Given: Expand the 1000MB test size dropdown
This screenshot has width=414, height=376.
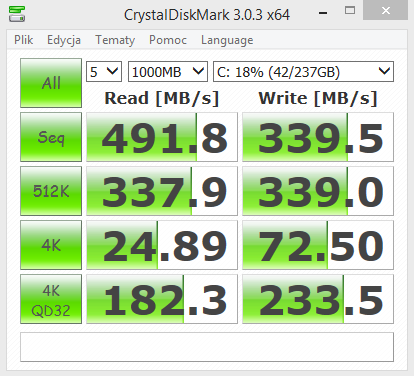Looking at the screenshot, I should pyautogui.click(x=168, y=72).
